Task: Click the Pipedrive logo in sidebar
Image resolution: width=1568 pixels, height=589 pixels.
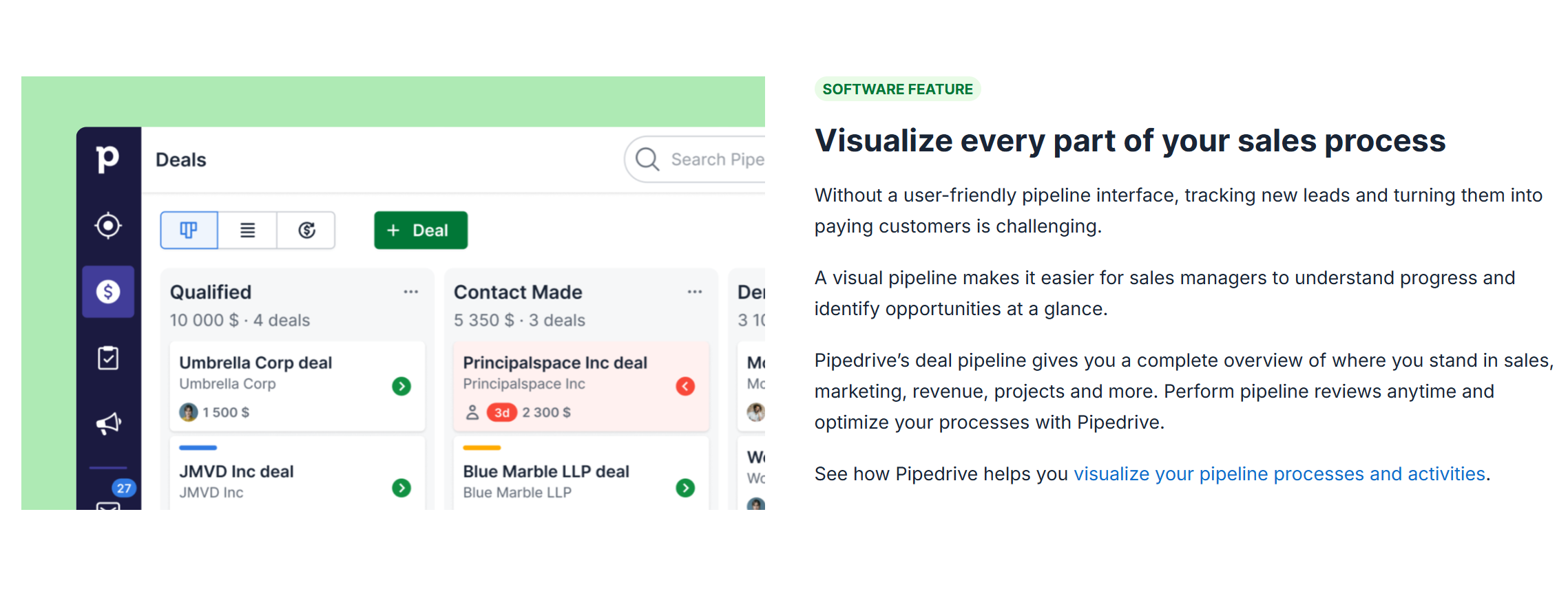Action: 107,159
